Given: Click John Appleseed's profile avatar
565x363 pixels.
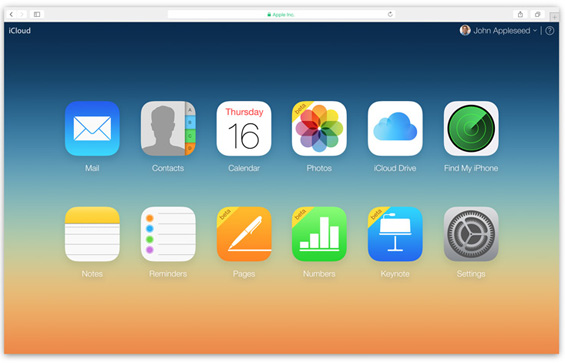Looking at the screenshot, I should [x=465, y=30].
